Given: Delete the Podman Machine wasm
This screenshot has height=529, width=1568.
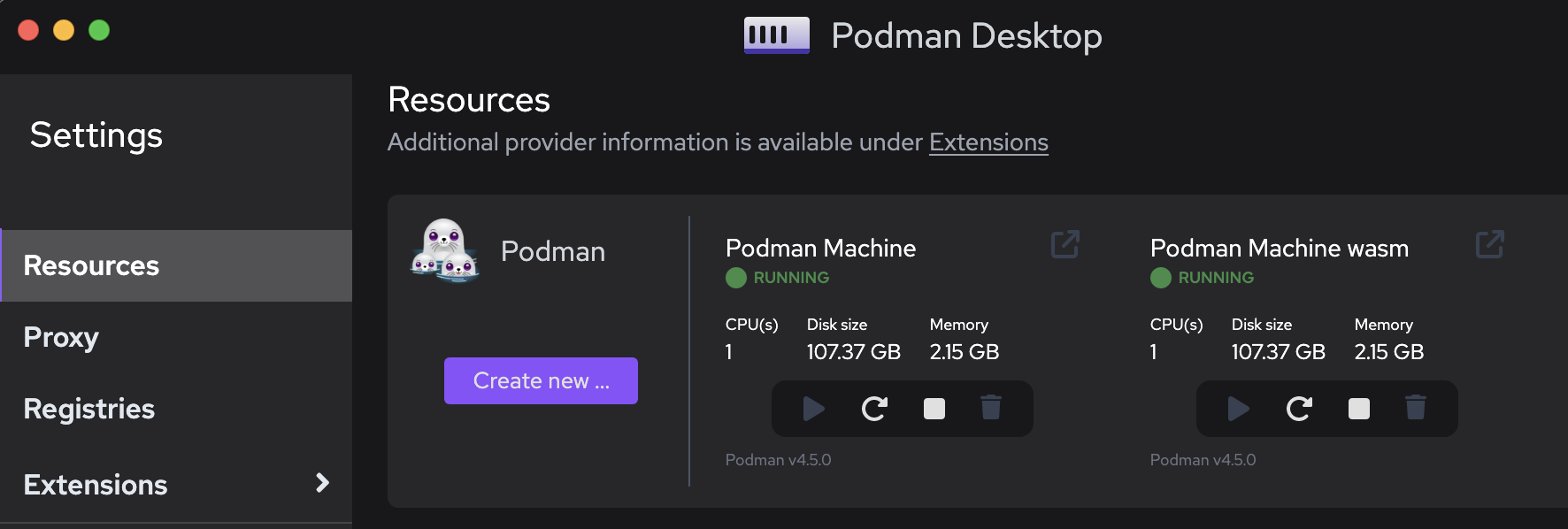Looking at the screenshot, I should pos(1416,409).
